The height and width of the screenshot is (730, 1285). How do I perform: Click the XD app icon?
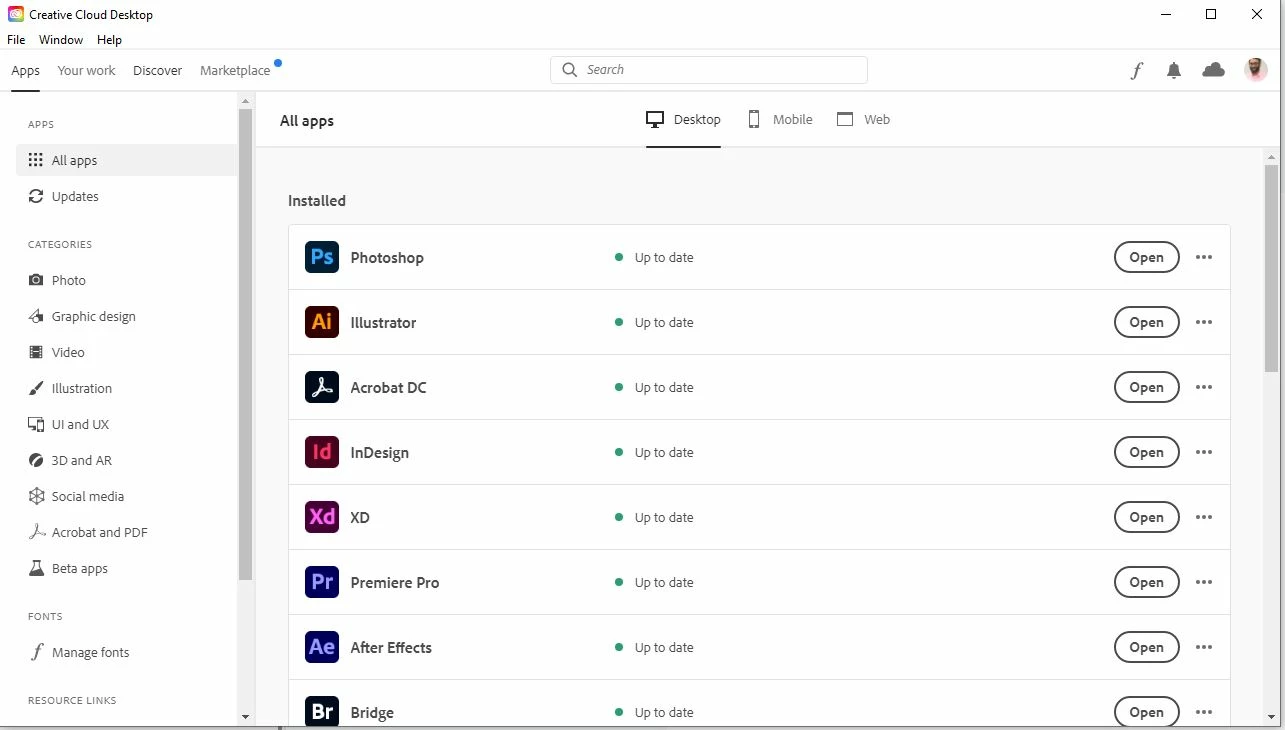coord(322,517)
